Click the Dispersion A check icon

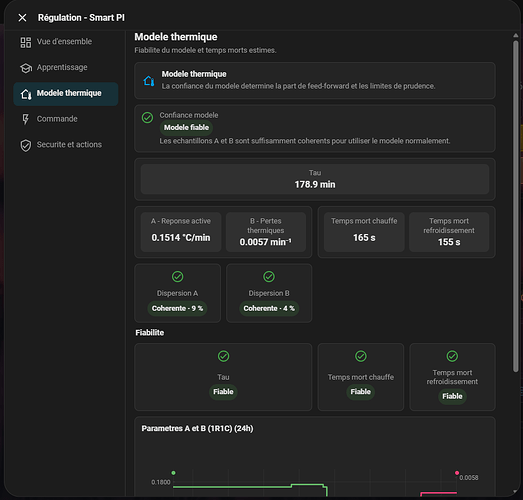pyautogui.click(x=177, y=277)
